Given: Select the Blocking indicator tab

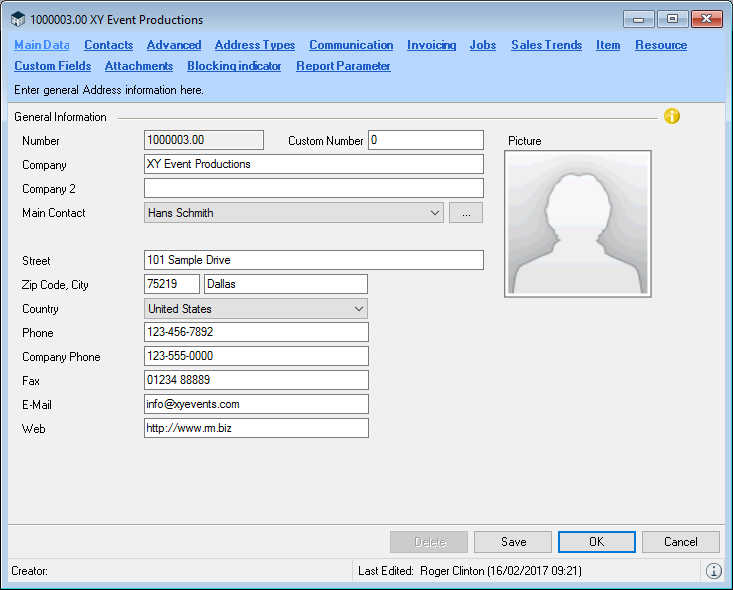Looking at the screenshot, I should [x=234, y=66].
